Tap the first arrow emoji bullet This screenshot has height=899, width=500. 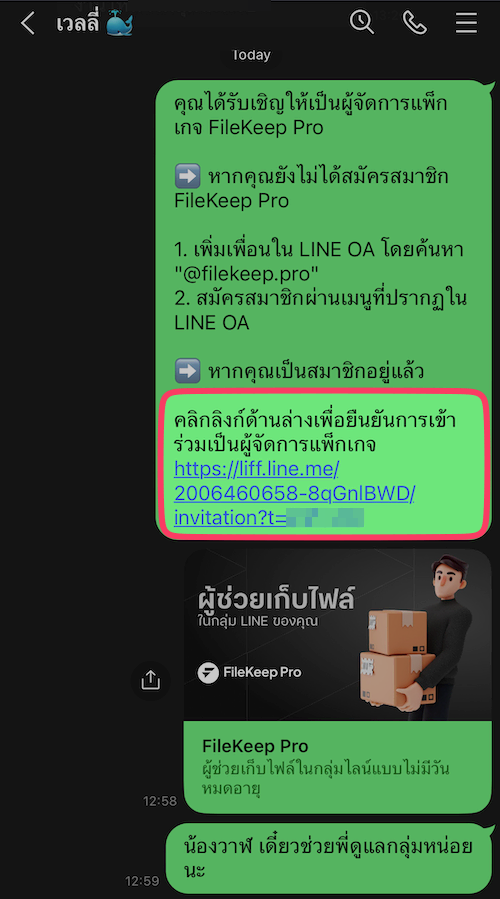click(188, 176)
